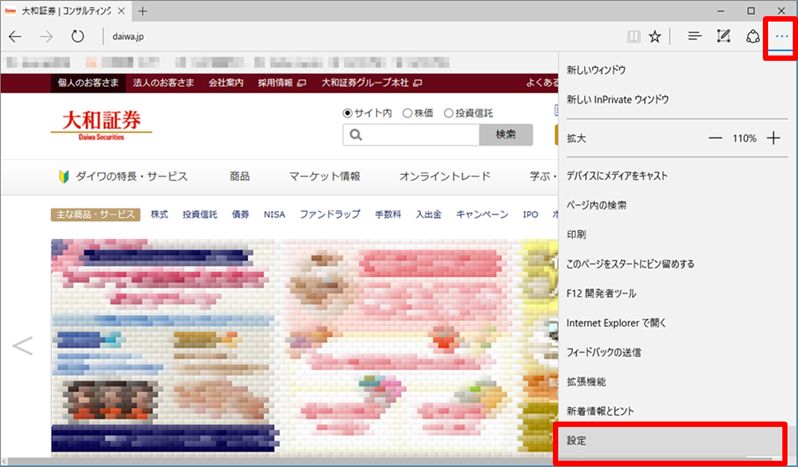Viewport: 798px width, 467px height.
Task: Select the 投資信託 search radio button
Action: 448,113
